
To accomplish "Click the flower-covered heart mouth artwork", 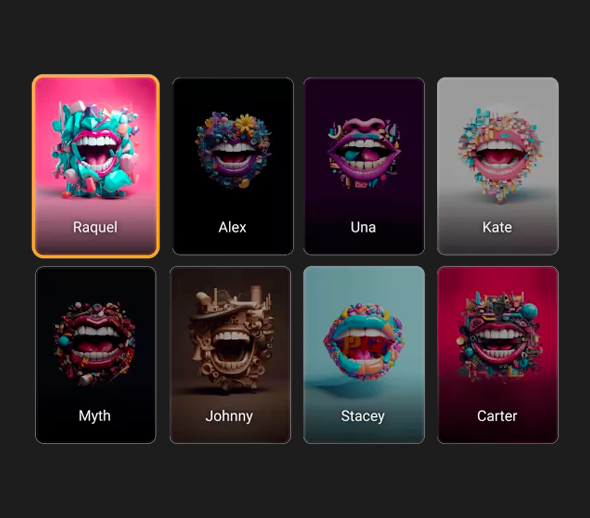I will (x=233, y=150).
